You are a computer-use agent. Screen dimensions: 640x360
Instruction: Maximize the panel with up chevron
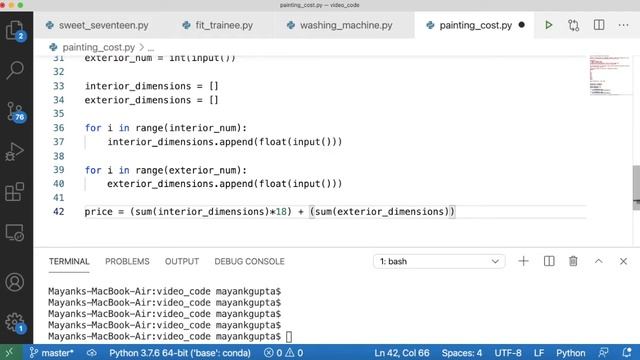[x=598, y=261]
